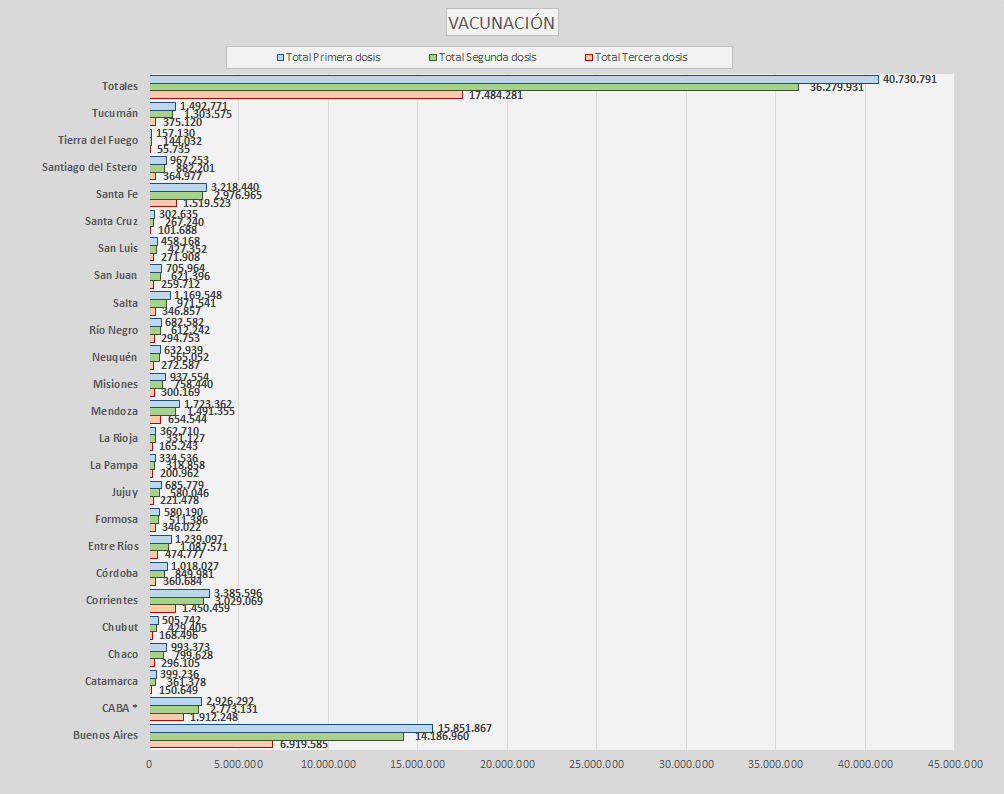The image size is (1004, 794).
Task: Select the Totales third dose red bar
Action: tap(306, 95)
